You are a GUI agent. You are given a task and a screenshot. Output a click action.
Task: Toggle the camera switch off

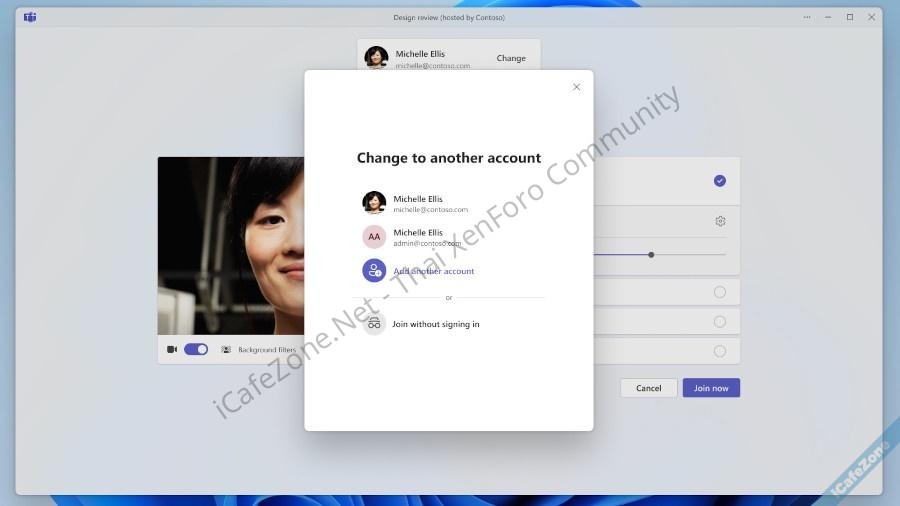pyautogui.click(x=196, y=350)
